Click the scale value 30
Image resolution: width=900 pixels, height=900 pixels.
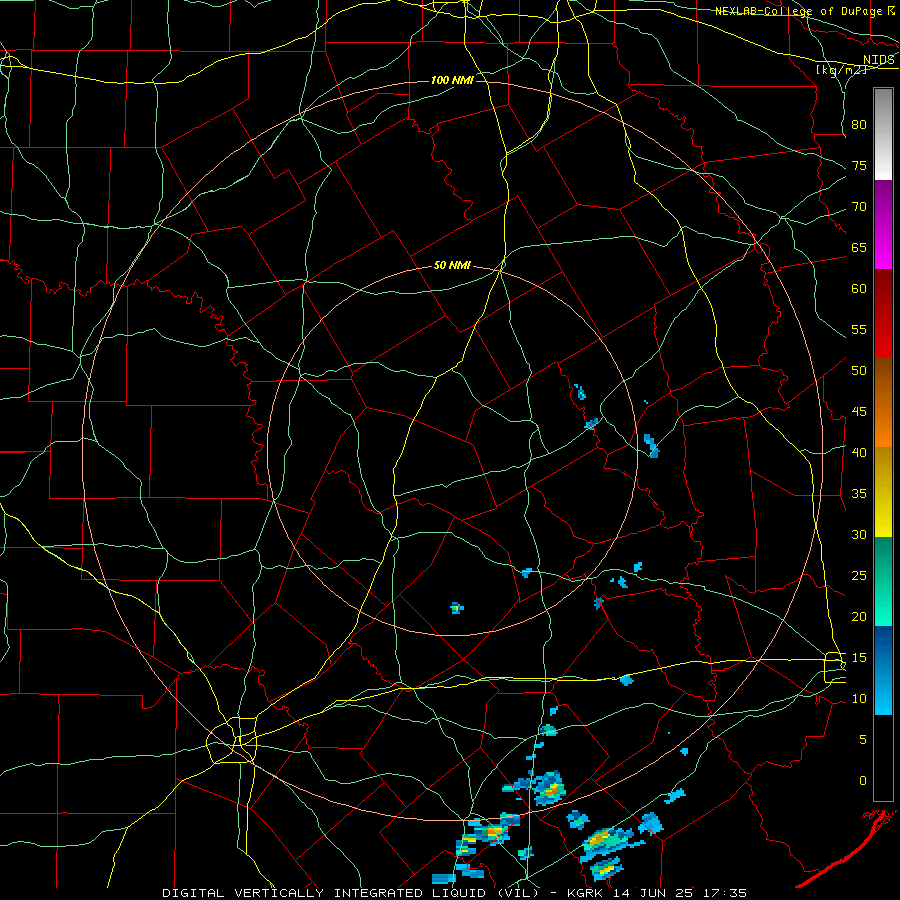[859, 534]
